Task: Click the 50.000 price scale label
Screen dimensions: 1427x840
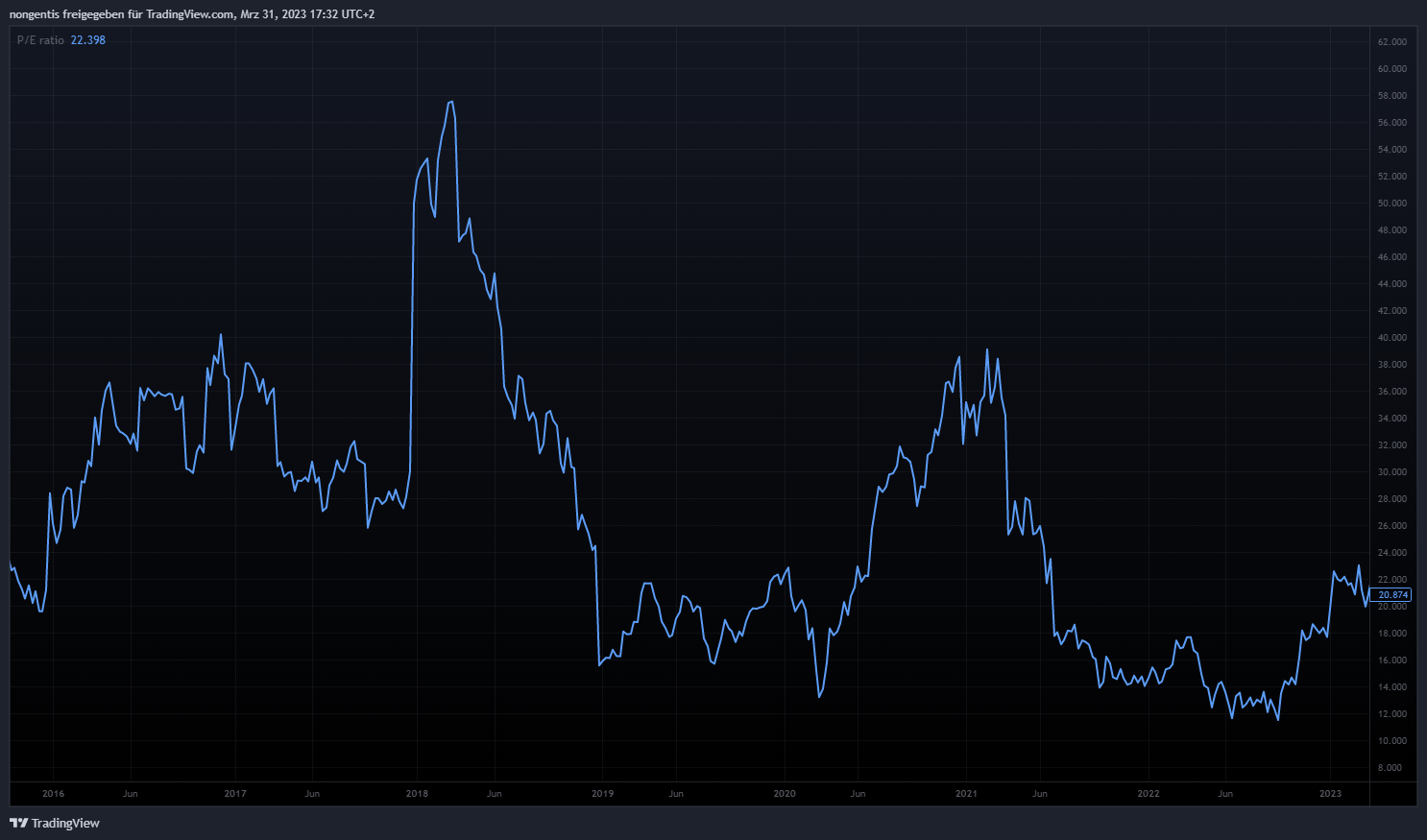Action: click(x=1391, y=204)
